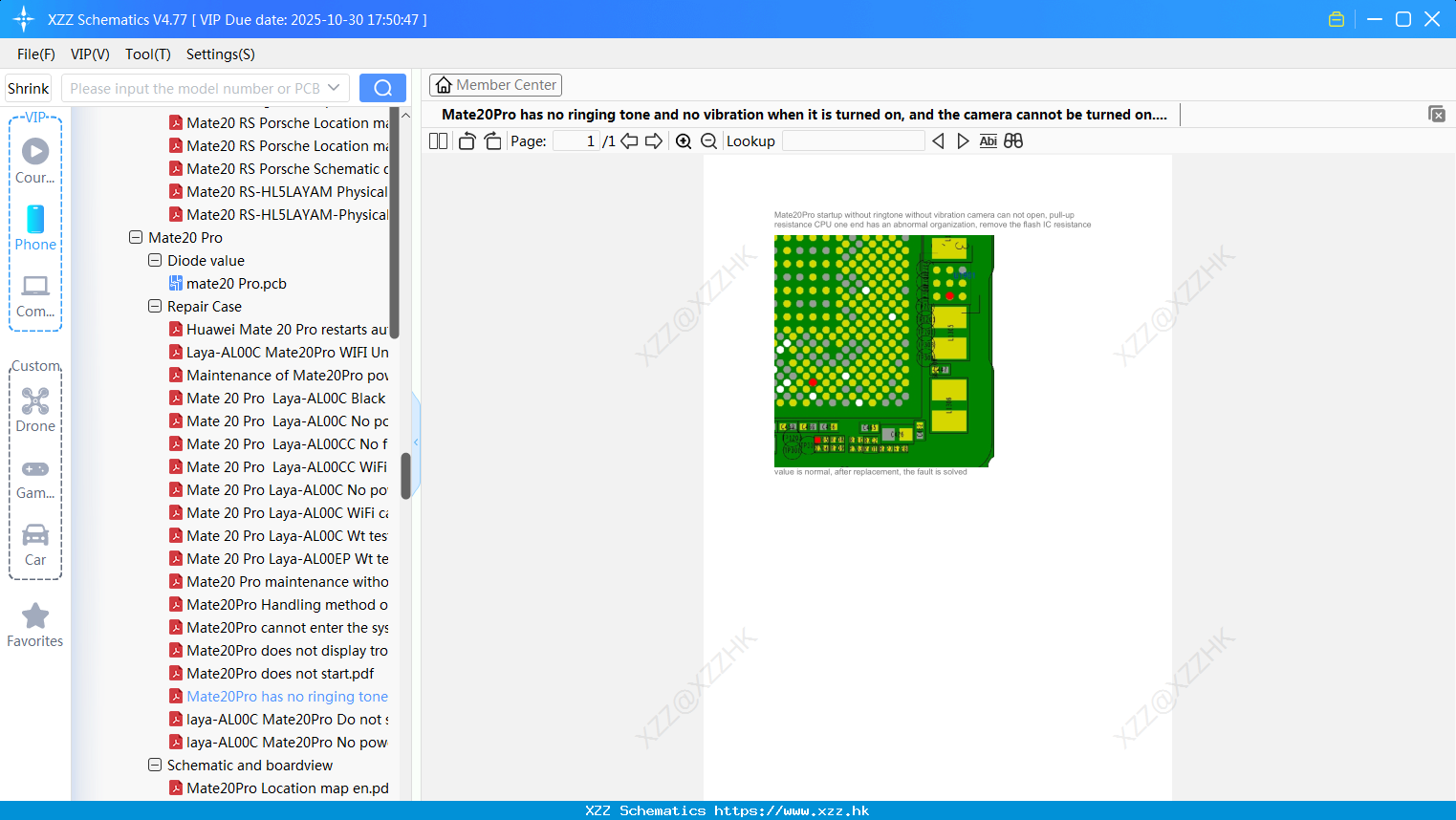Screen dimensions: 1456x820
Task: Open the Courses sidebar category
Action: point(35,162)
